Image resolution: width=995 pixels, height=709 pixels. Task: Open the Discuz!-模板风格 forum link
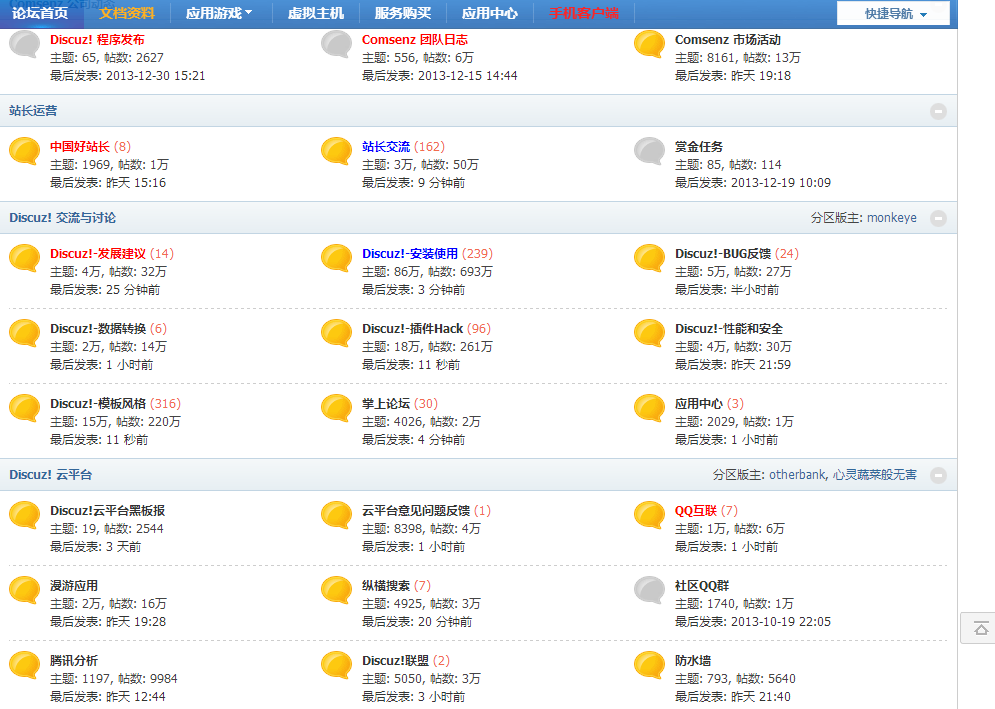[x=98, y=404]
